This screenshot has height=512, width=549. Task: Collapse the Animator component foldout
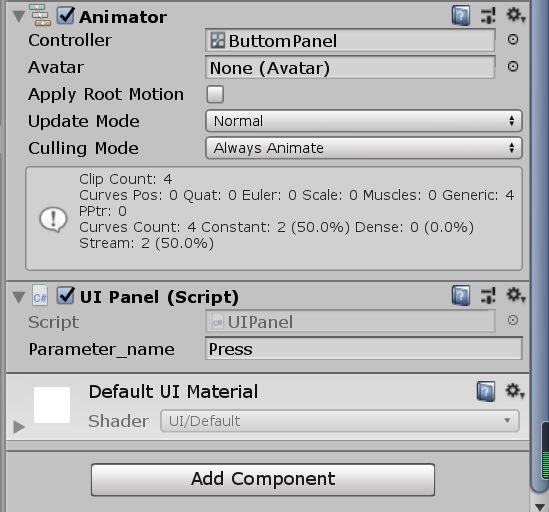click(19, 16)
